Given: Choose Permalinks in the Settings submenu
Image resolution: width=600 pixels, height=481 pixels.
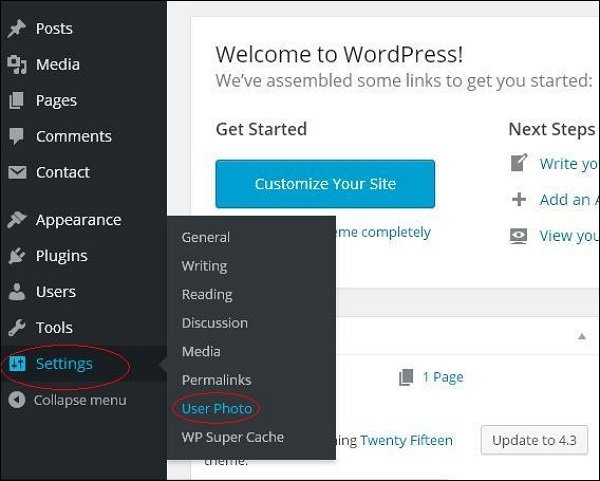Looking at the screenshot, I should pyautogui.click(x=216, y=380).
